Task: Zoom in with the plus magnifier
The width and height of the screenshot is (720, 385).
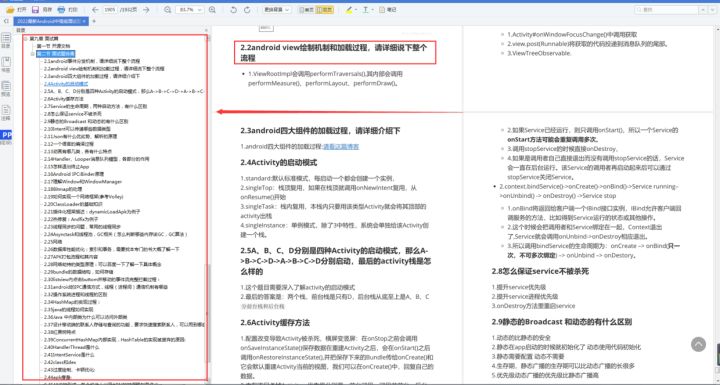Action: 212,10
